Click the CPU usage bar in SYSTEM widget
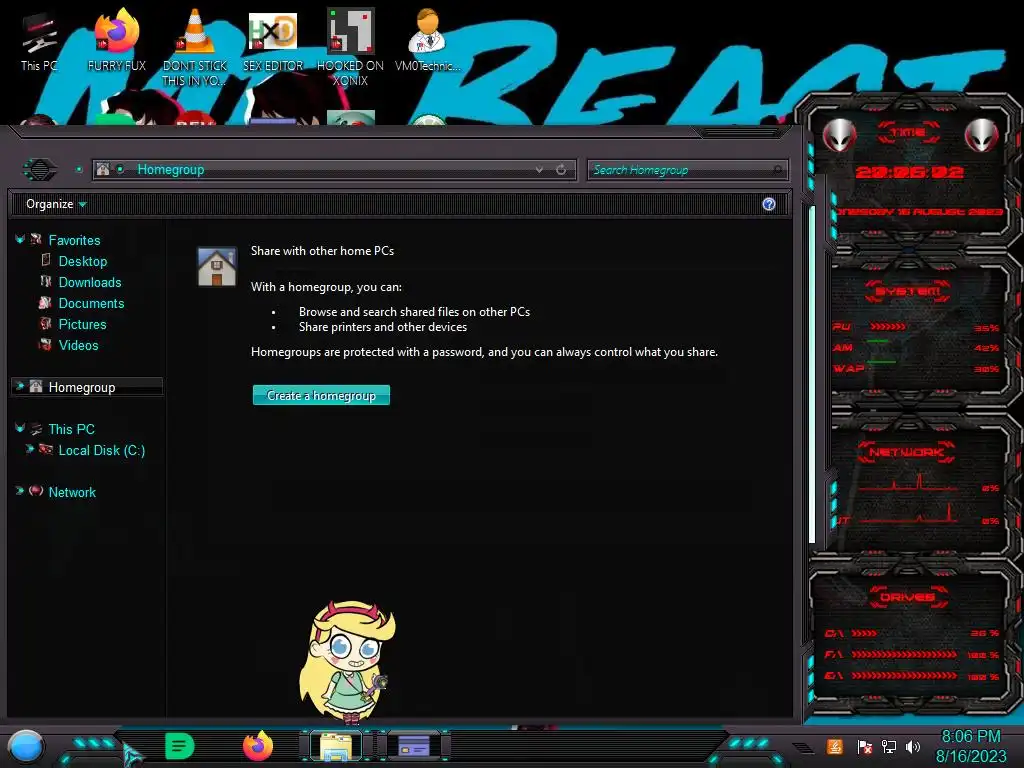1024x768 pixels. pyautogui.click(x=888, y=327)
